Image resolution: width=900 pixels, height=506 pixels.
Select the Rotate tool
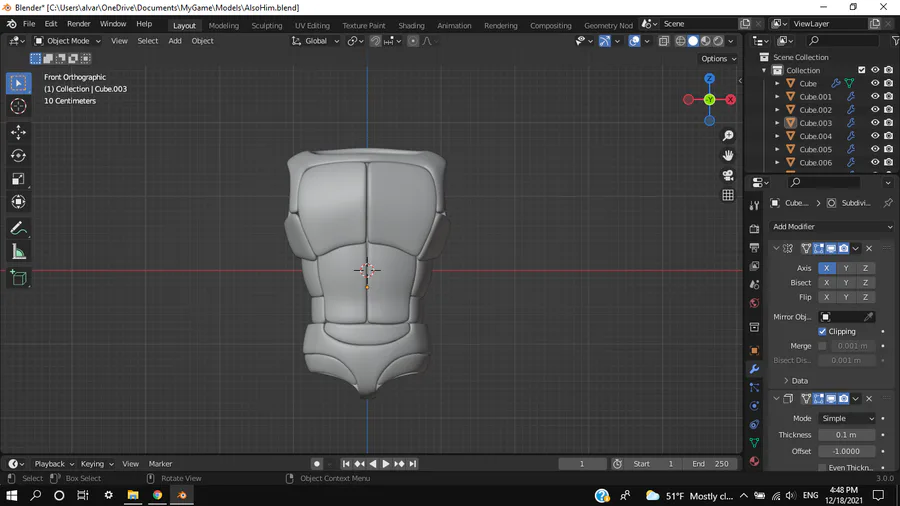coord(18,155)
